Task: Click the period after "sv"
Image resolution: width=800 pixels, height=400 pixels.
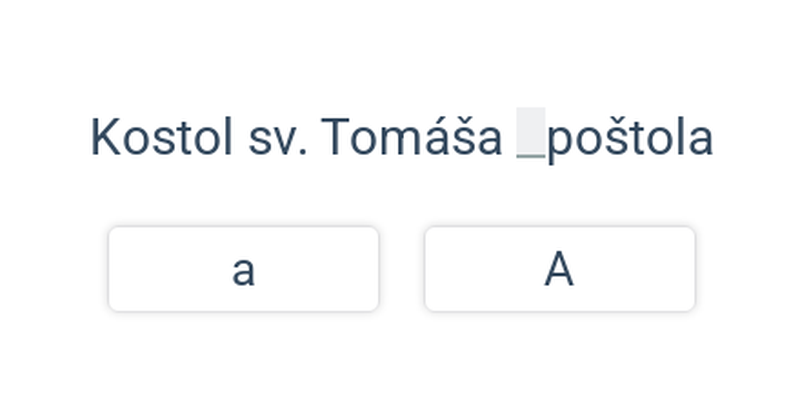Action: (303, 152)
